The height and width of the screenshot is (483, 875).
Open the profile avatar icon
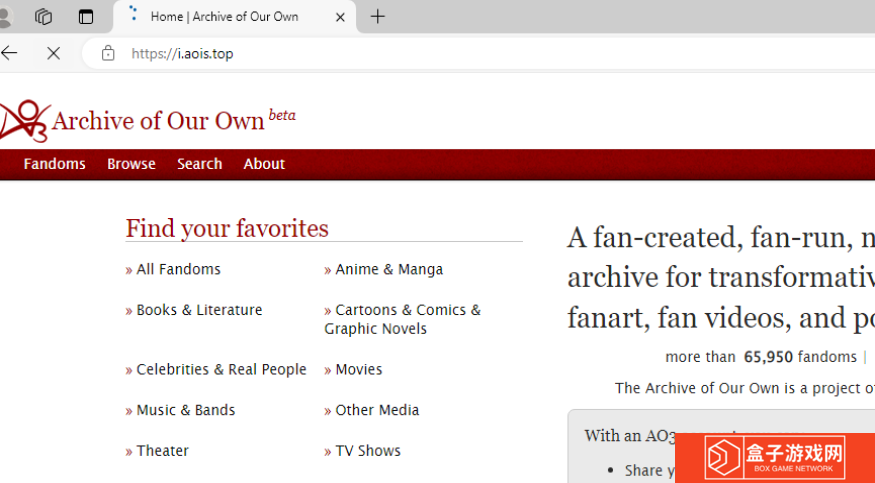pos(6,17)
